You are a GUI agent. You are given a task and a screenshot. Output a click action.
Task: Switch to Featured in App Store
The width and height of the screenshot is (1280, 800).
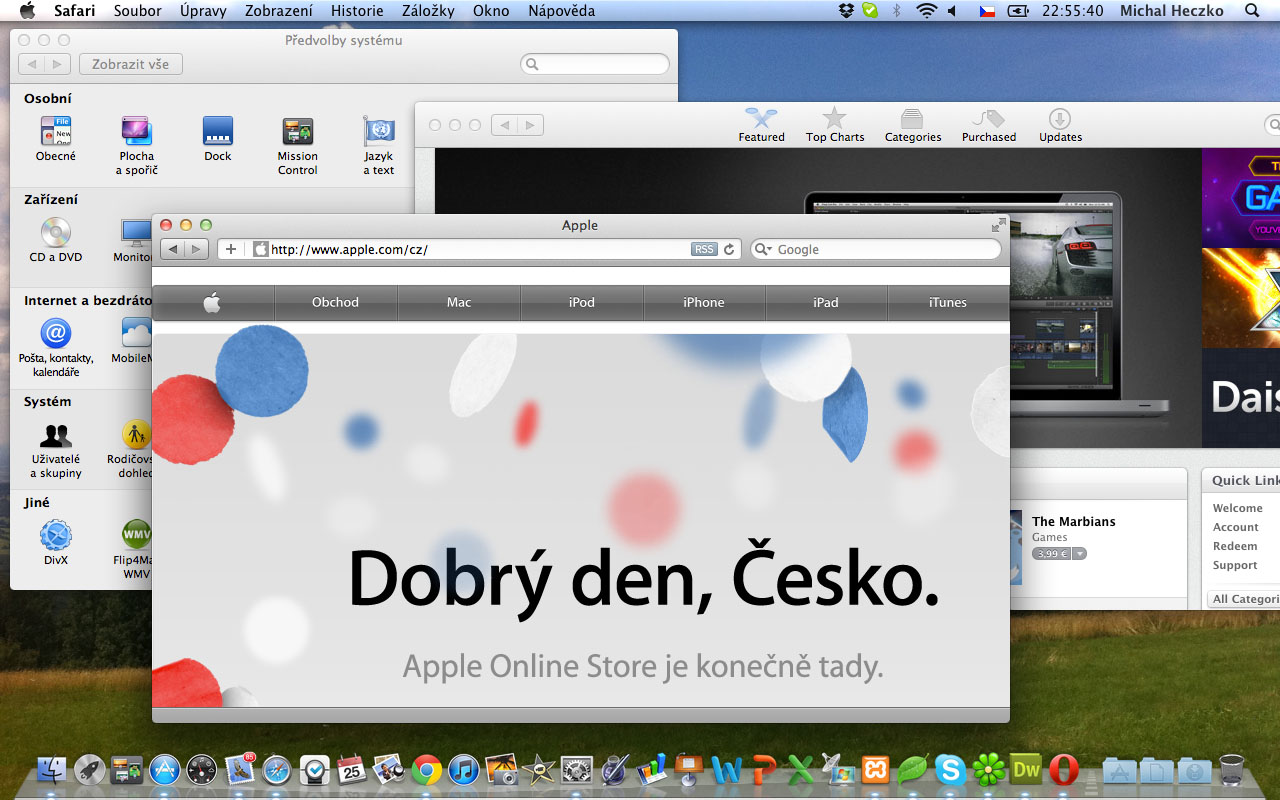pyautogui.click(x=762, y=125)
